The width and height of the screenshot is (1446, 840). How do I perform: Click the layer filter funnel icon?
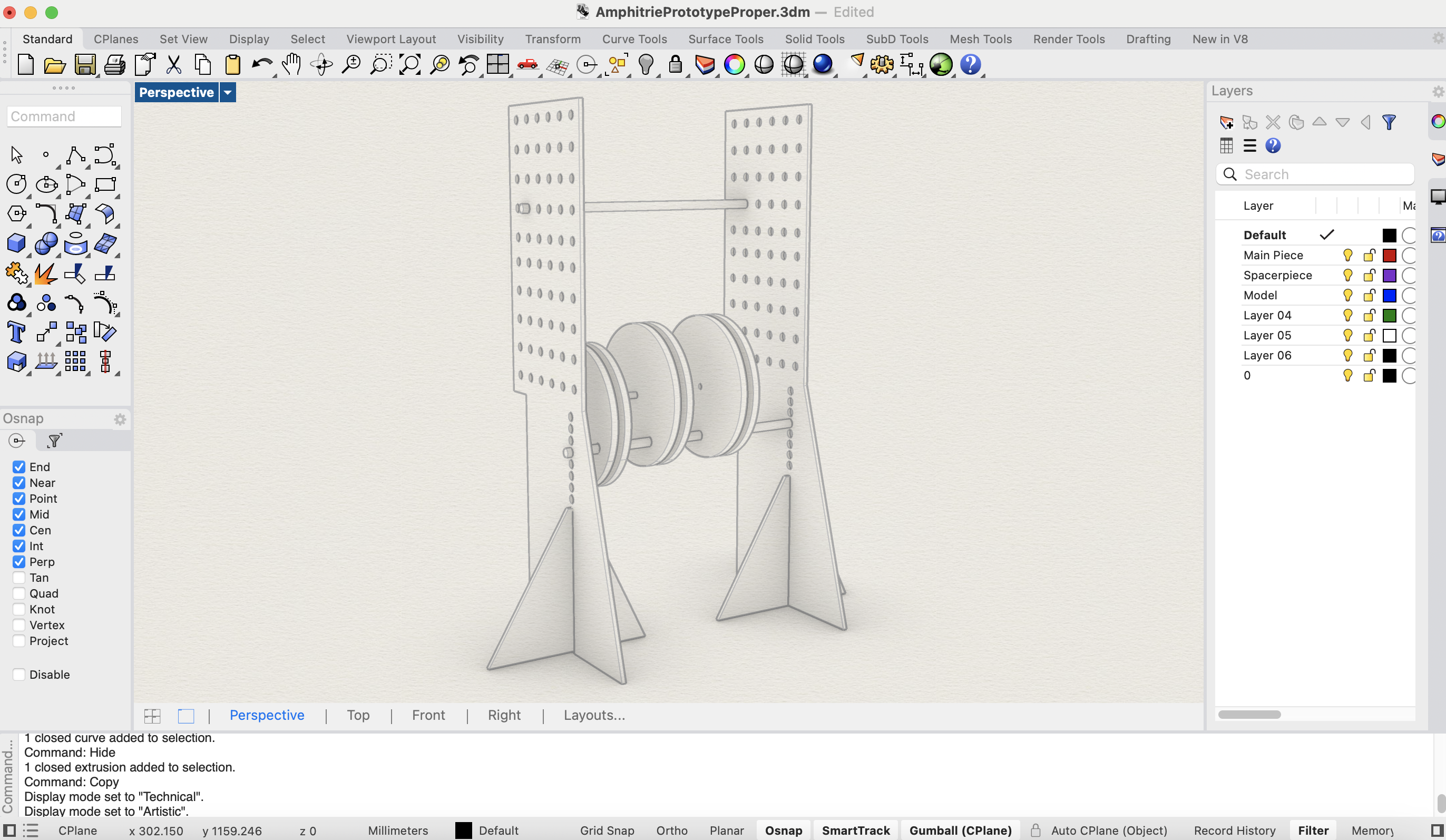click(x=1389, y=122)
